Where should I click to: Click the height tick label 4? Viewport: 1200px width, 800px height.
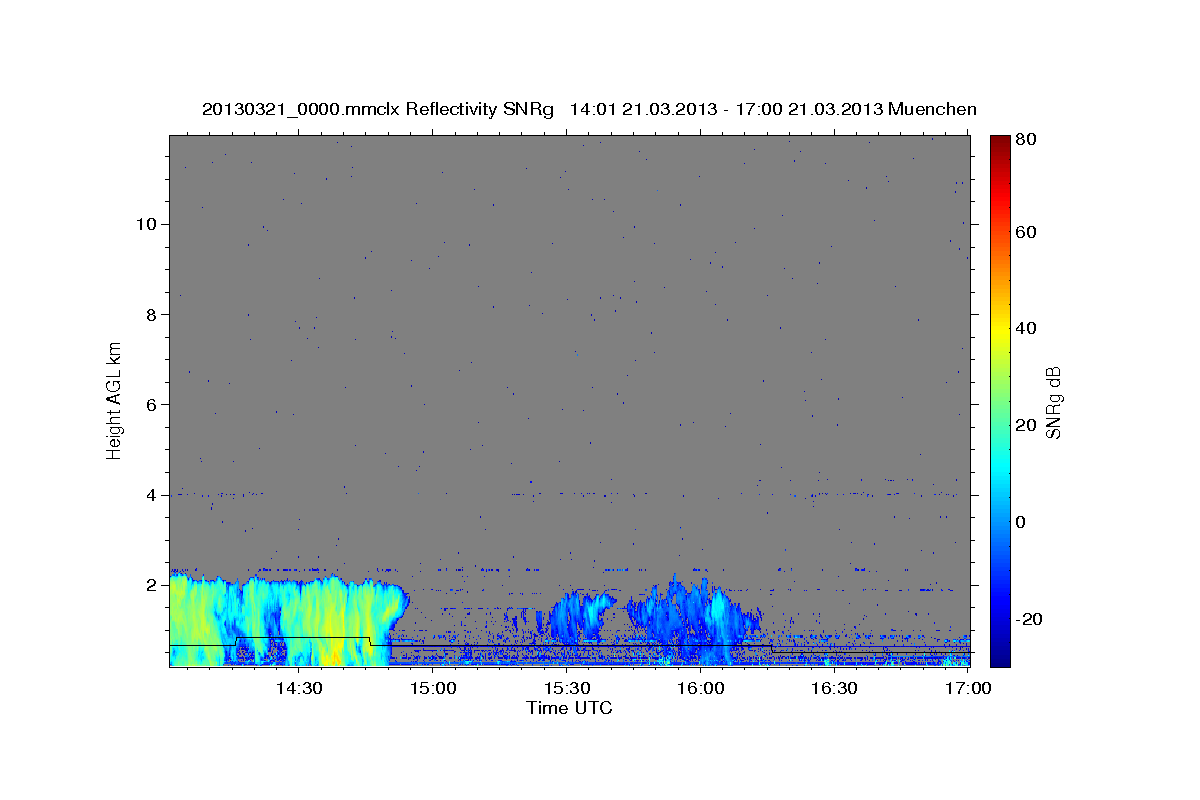tap(150, 494)
